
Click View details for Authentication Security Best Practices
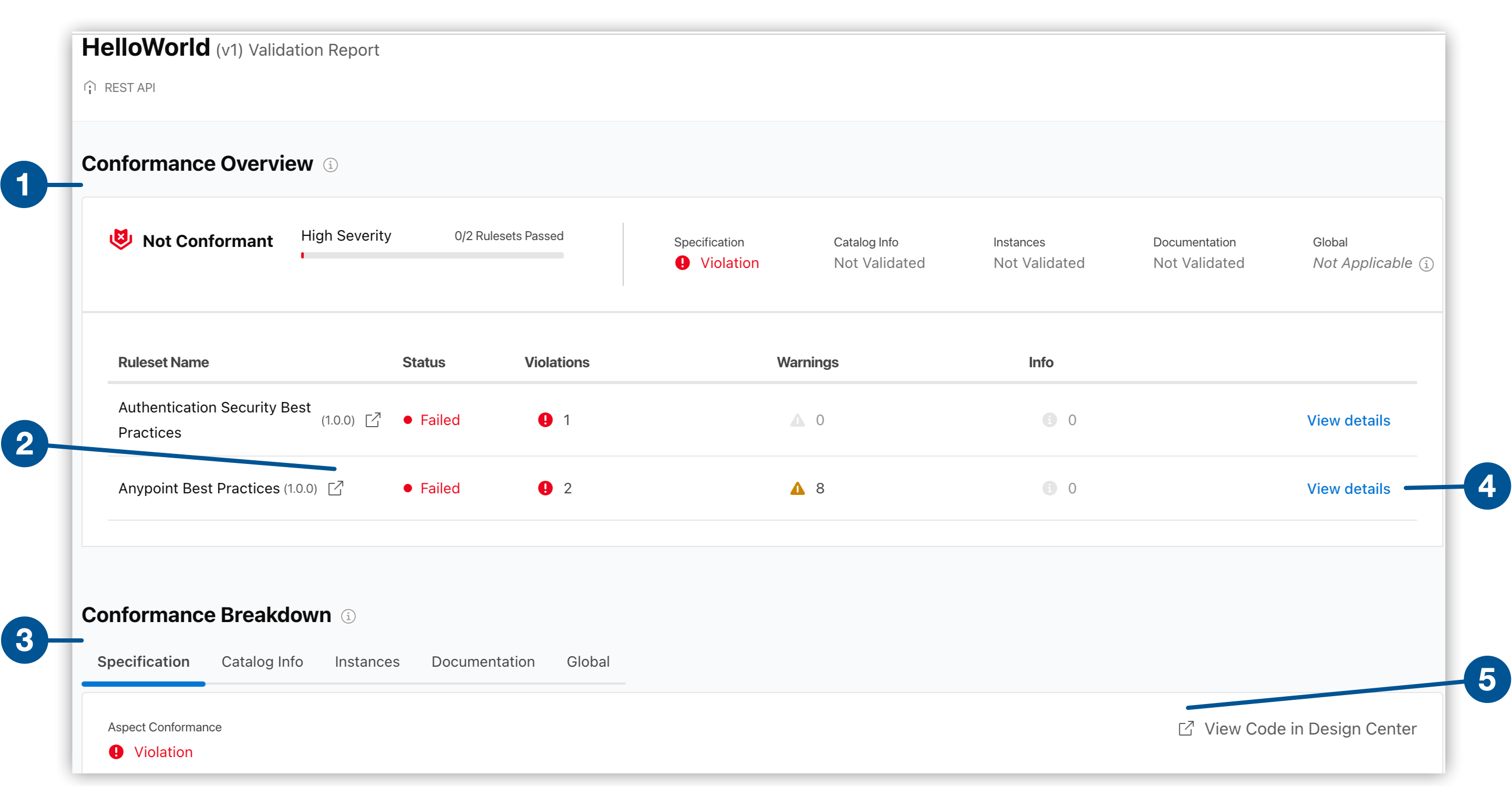(1348, 420)
